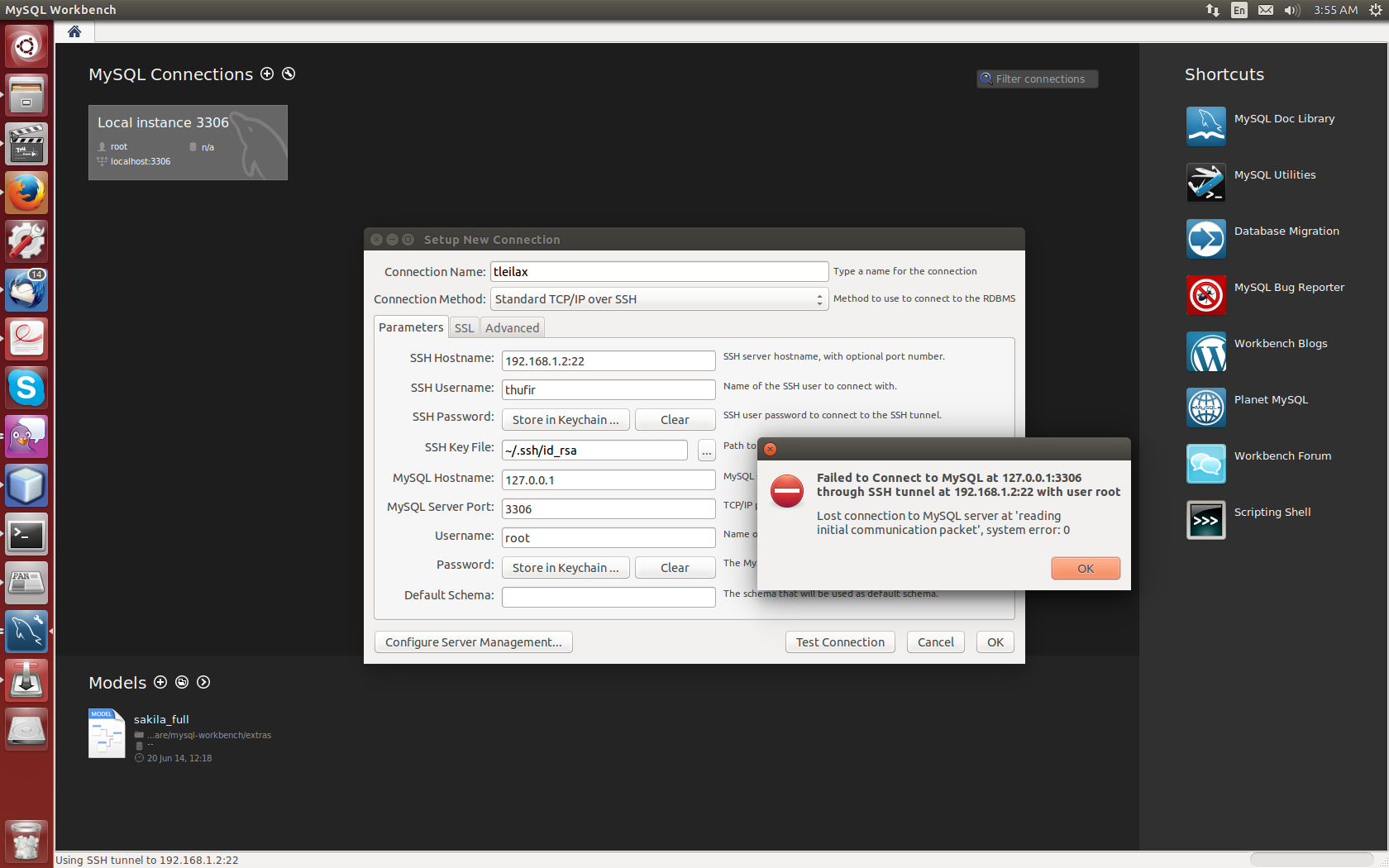Open the system power gear menu
This screenshot has width=1389, height=868.
click(1375, 10)
